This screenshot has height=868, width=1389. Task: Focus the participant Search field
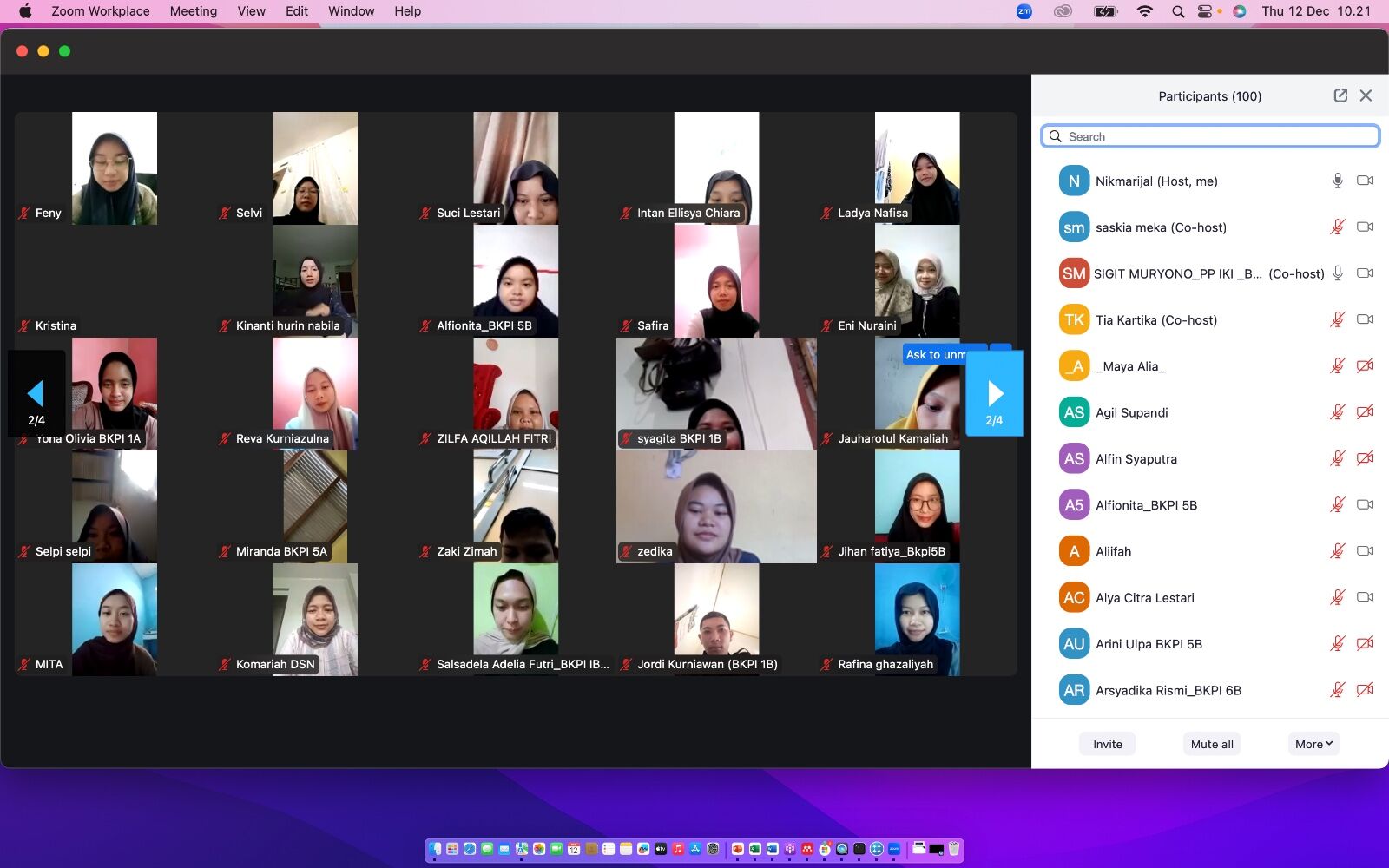click(x=1210, y=136)
